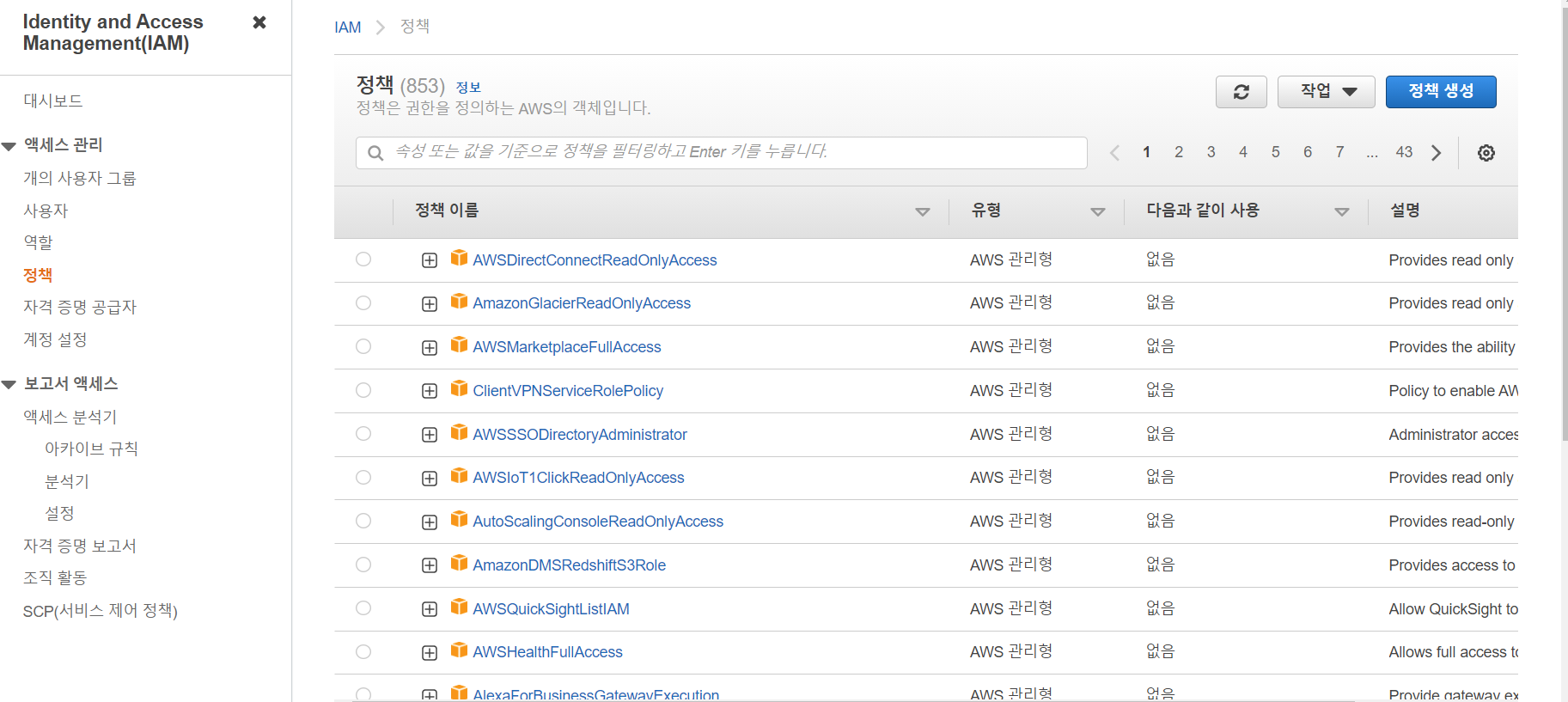Image resolution: width=1568 pixels, height=702 pixels.
Task: Open AWSSSODirectoryAdministrator policy link
Action: coord(580,435)
